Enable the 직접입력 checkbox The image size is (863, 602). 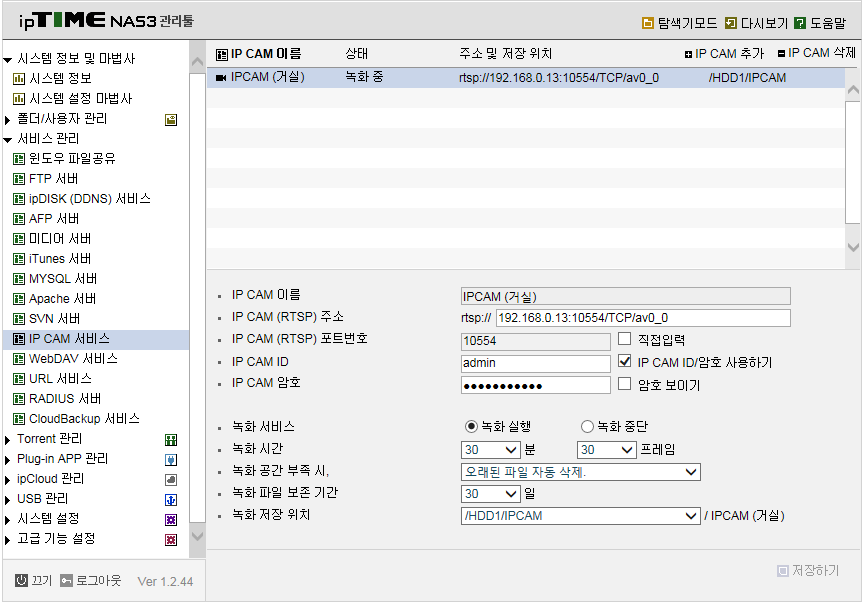tap(624, 338)
